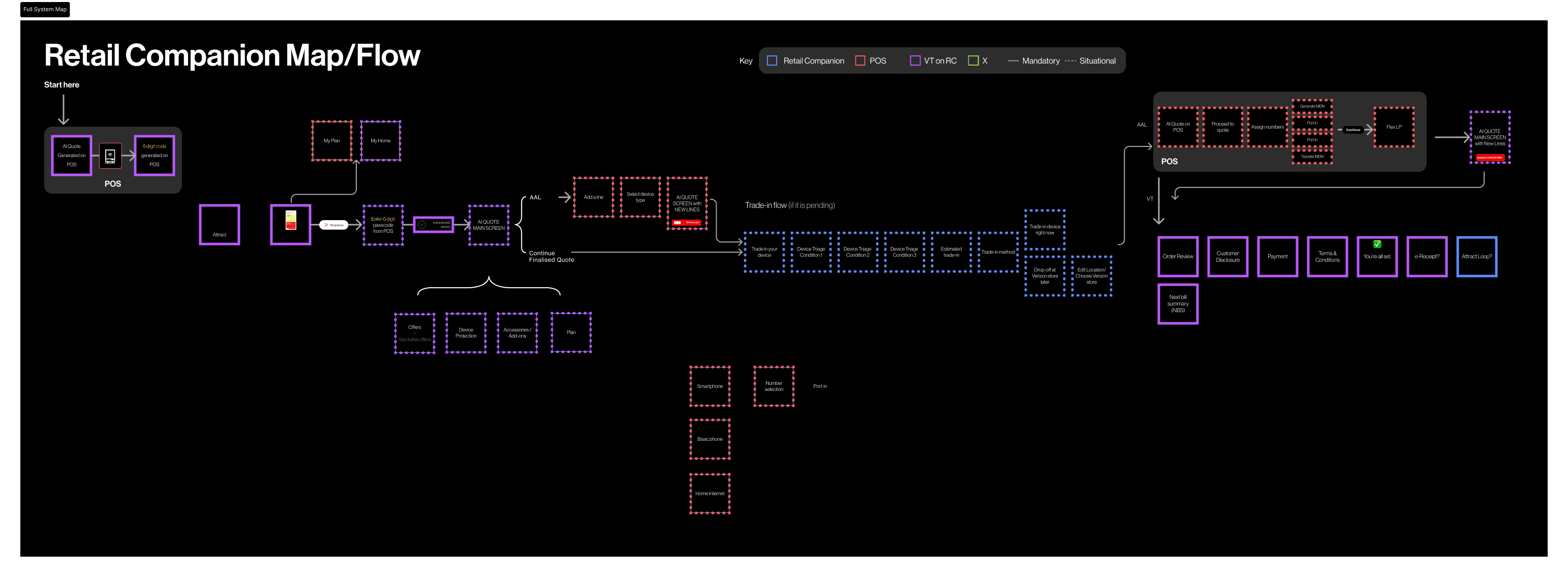Screen dimensions: 1568x577
Task: Click the blue Retail Companion key swatch
Action: (772, 61)
